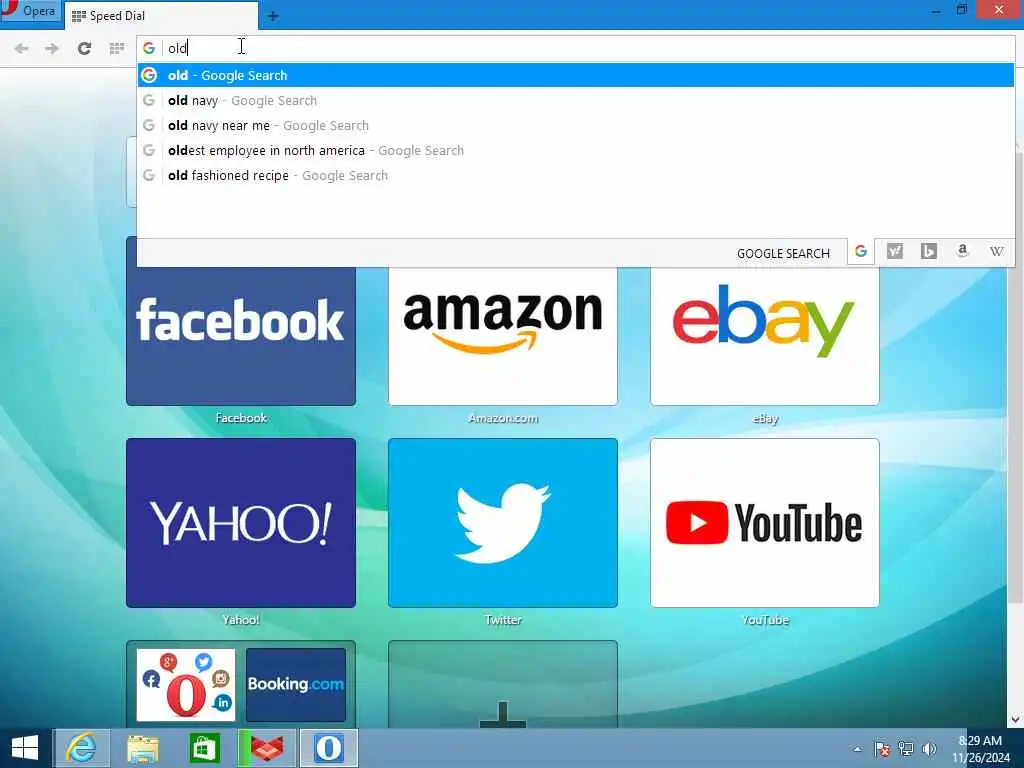Screen dimensions: 1024x768
Task: Search with Google engine icon
Action: point(861,251)
